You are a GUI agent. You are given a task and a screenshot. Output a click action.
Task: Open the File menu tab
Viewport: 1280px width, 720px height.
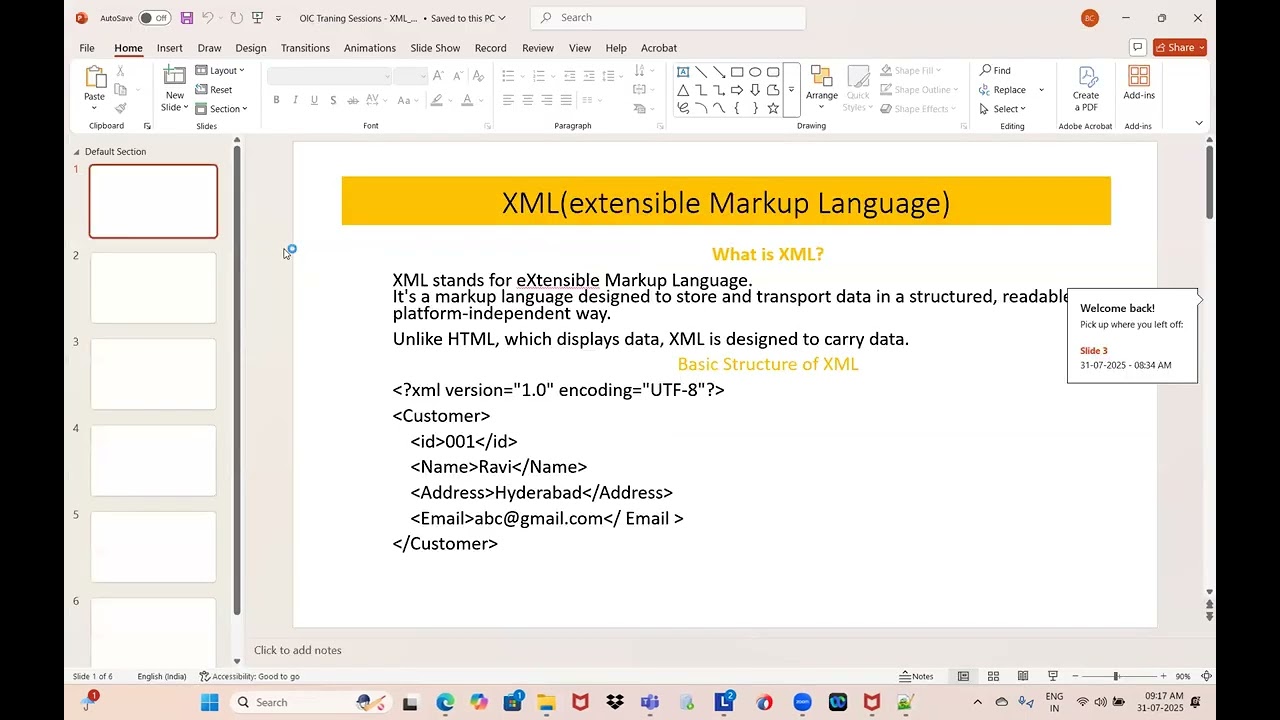pyautogui.click(x=87, y=48)
